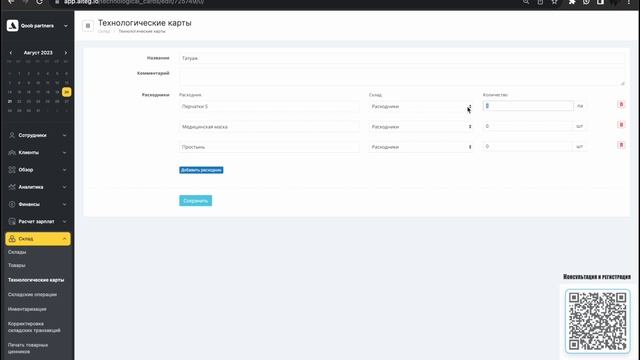Click the Склад warehouse icon
640x360 pixels.
tap(12, 239)
